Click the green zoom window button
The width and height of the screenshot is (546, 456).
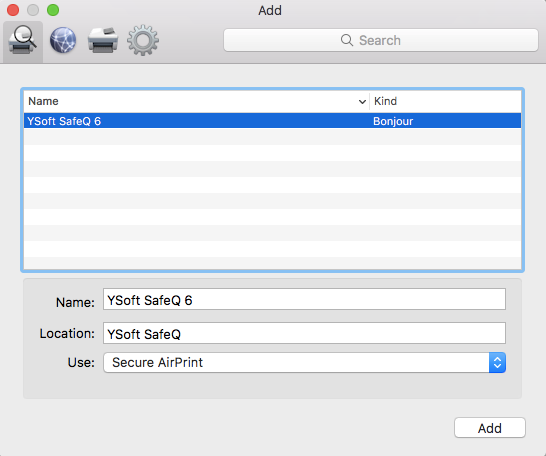53,10
